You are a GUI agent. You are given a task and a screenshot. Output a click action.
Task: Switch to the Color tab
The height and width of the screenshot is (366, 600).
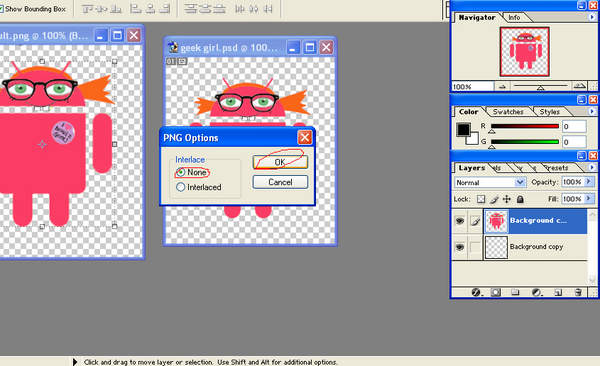(x=468, y=111)
